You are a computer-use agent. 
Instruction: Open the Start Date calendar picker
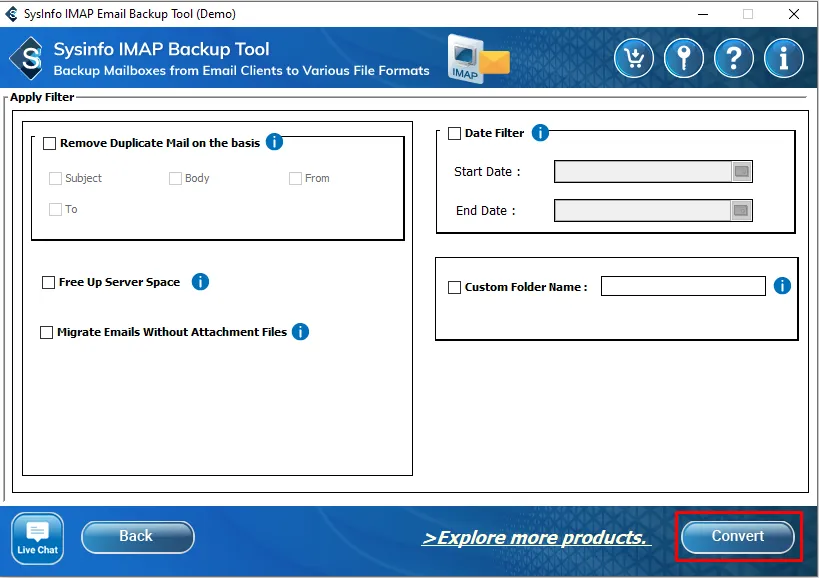tap(741, 172)
